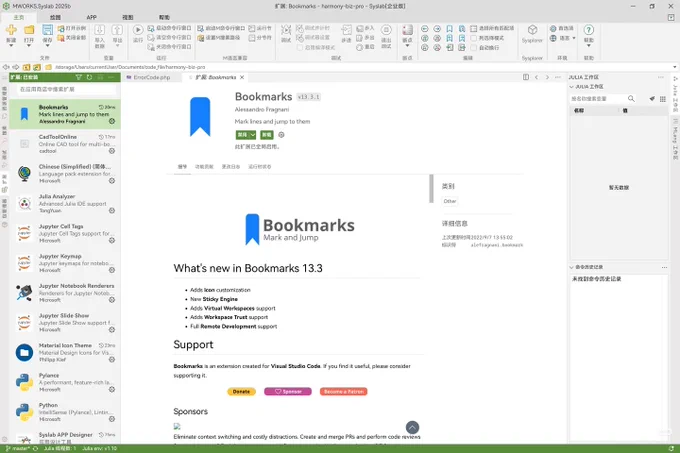Close the Bookmarks extension tab
Viewport: 680px width, 453px height.
point(242,77)
